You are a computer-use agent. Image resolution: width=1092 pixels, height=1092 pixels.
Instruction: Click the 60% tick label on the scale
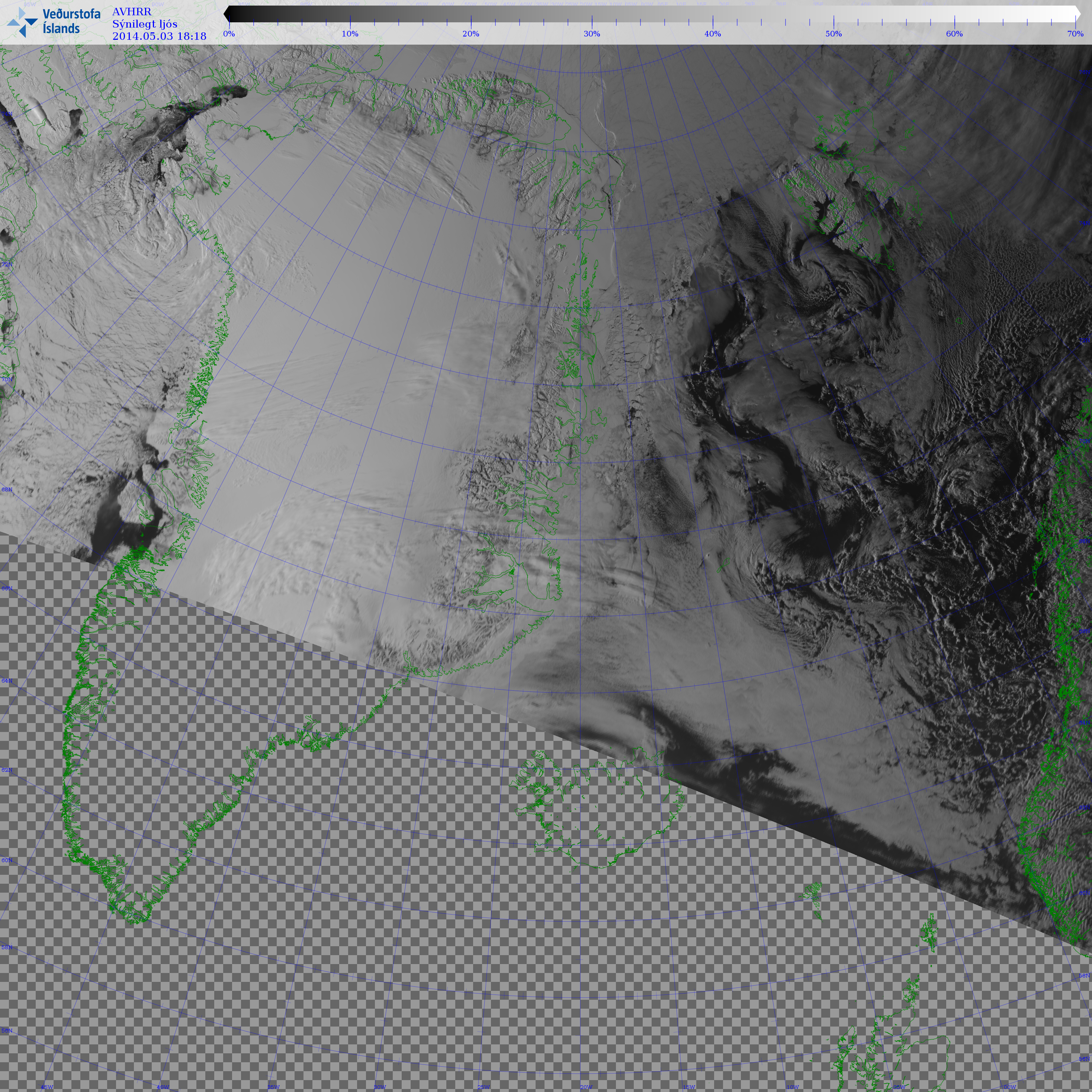[954, 34]
